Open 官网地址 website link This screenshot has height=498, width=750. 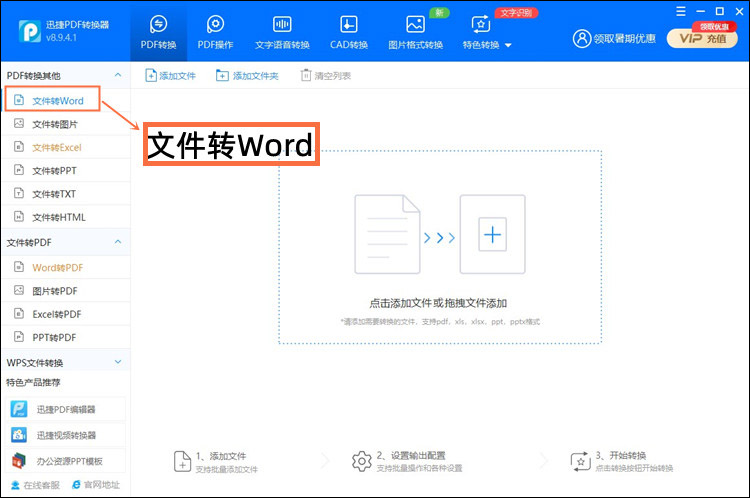click(96, 485)
